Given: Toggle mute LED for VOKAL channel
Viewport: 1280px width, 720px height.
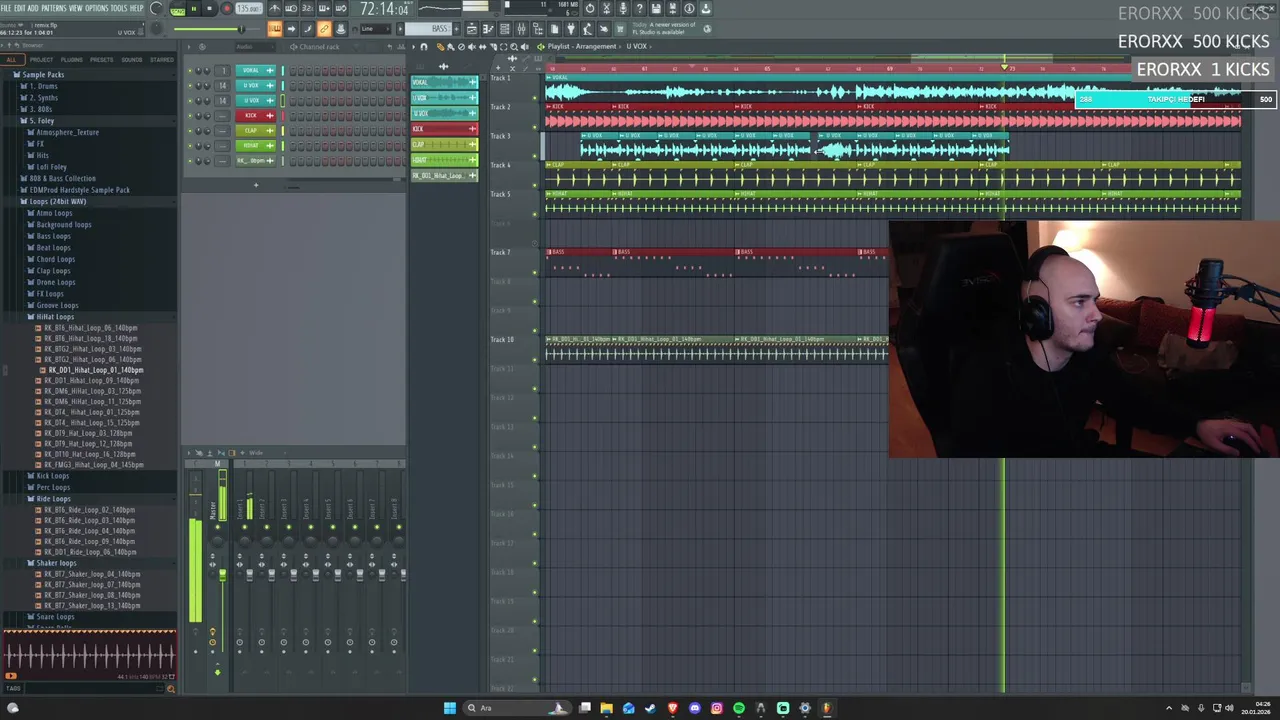Looking at the screenshot, I should (x=190, y=70).
